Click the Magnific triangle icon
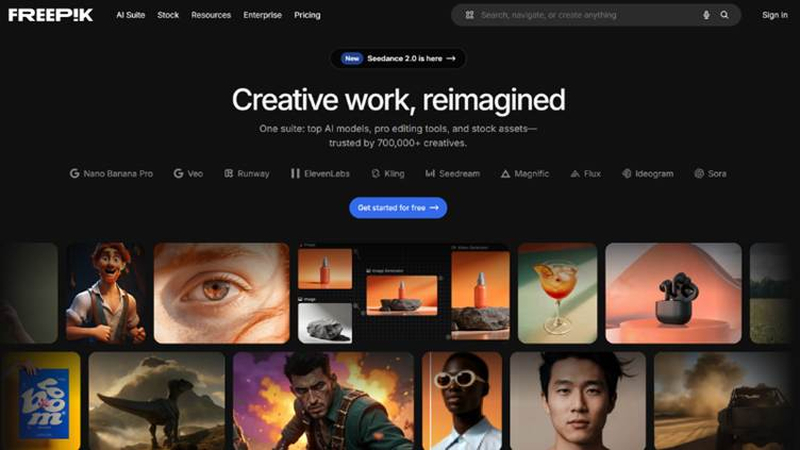This screenshot has height=450, width=800. click(x=505, y=174)
